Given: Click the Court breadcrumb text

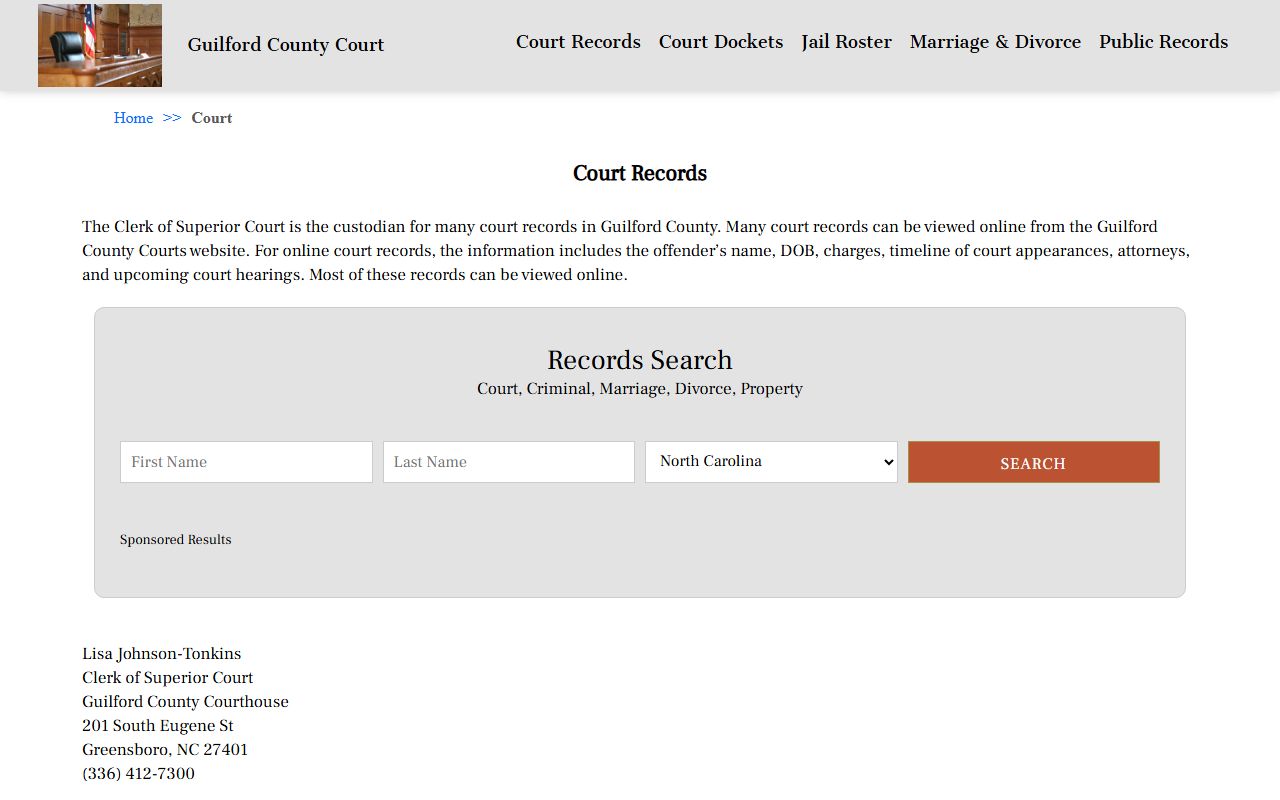Looking at the screenshot, I should coord(212,118).
